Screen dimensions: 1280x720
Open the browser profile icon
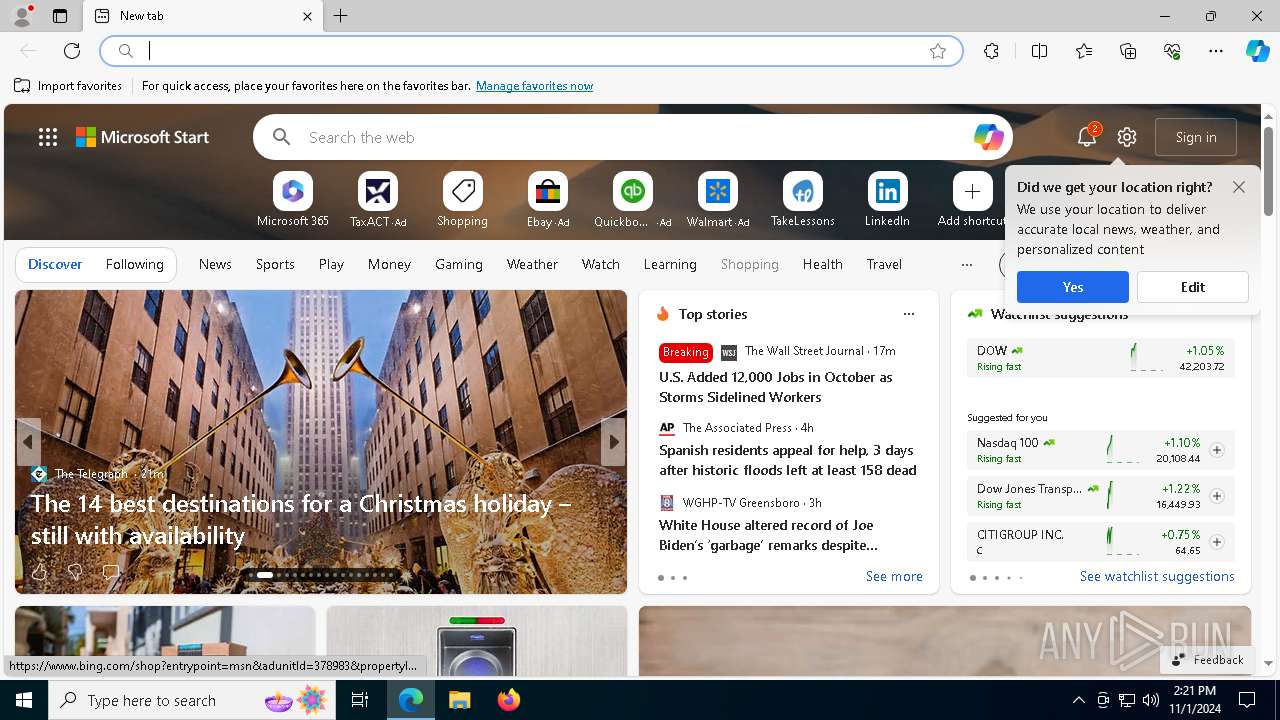click(x=21, y=16)
